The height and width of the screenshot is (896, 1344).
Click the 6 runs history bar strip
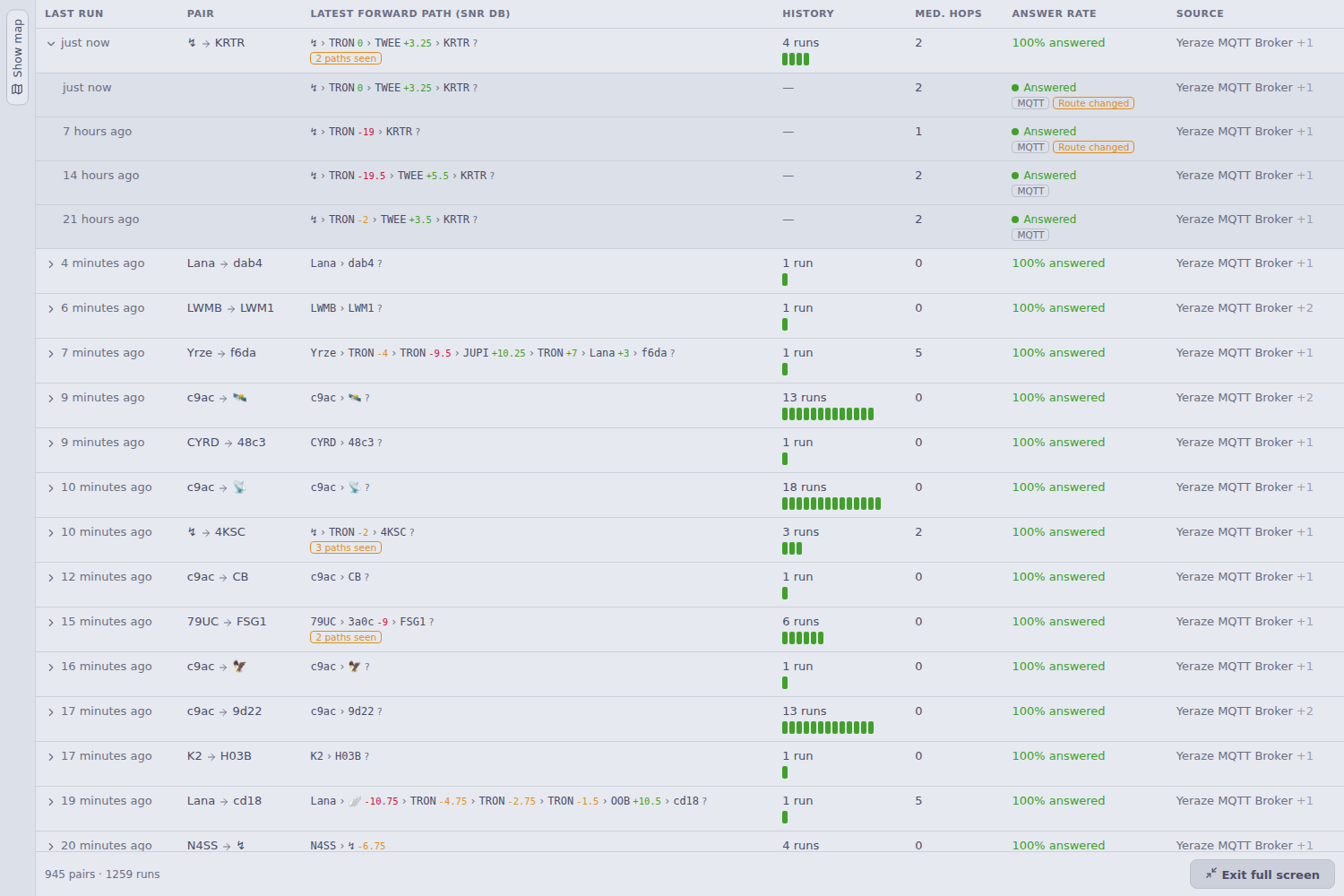pyautogui.click(x=803, y=638)
